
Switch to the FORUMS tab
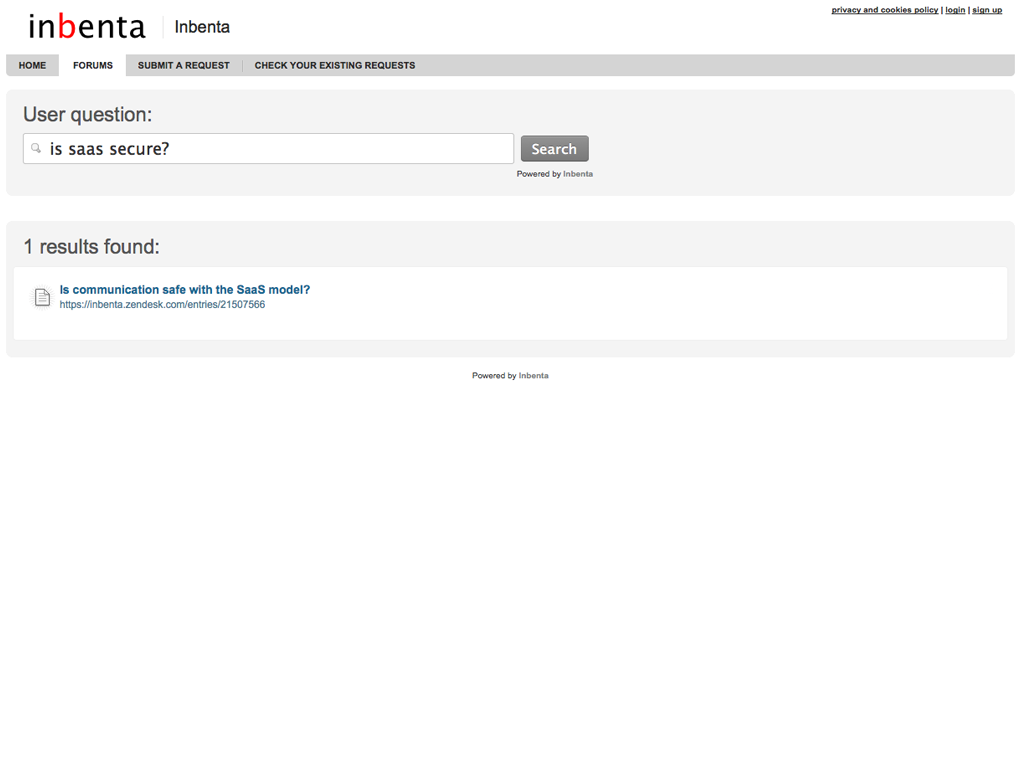(93, 66)
